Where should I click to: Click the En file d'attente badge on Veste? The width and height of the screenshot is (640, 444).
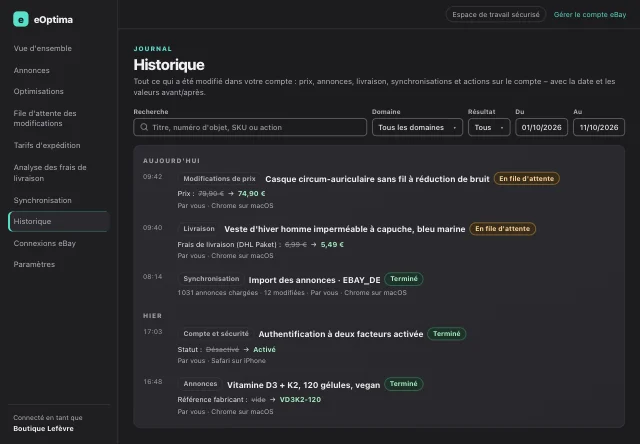point(502,229)
